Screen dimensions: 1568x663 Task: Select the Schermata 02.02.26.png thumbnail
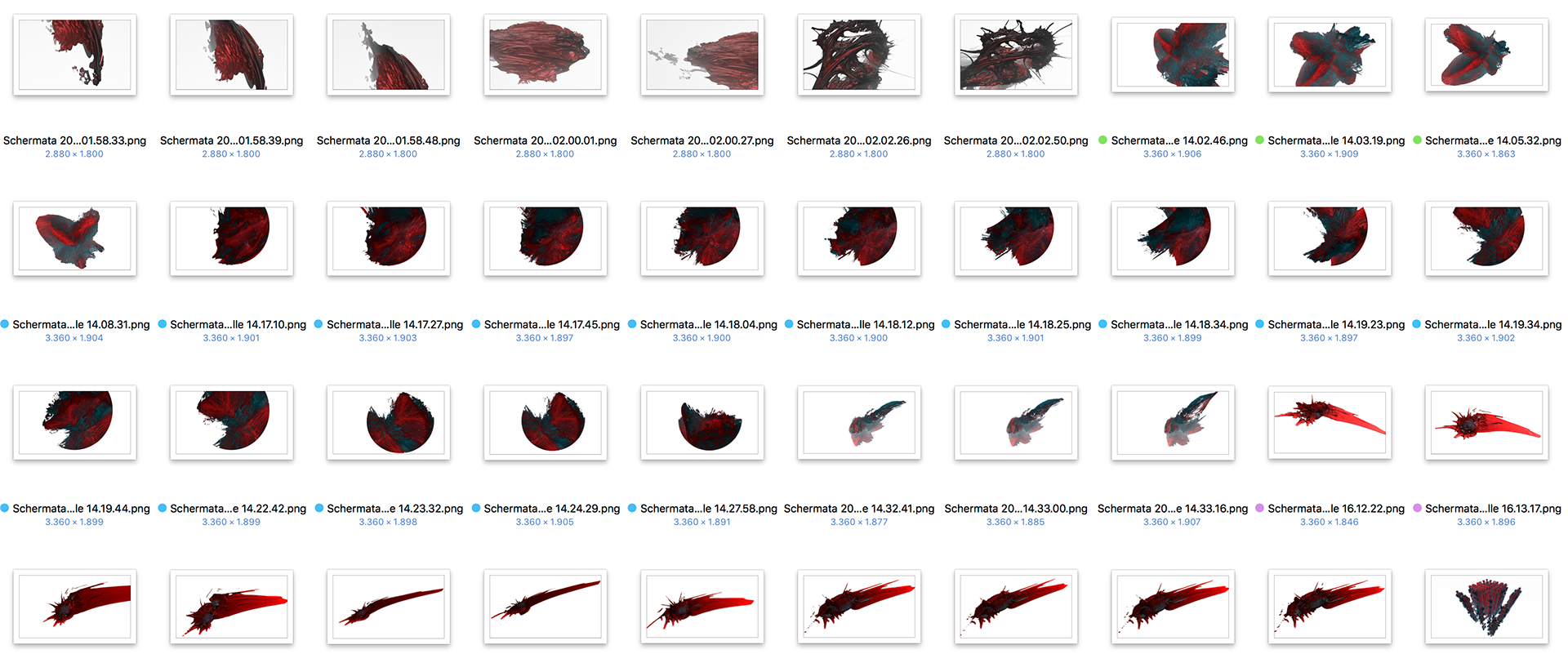[859, 55]
